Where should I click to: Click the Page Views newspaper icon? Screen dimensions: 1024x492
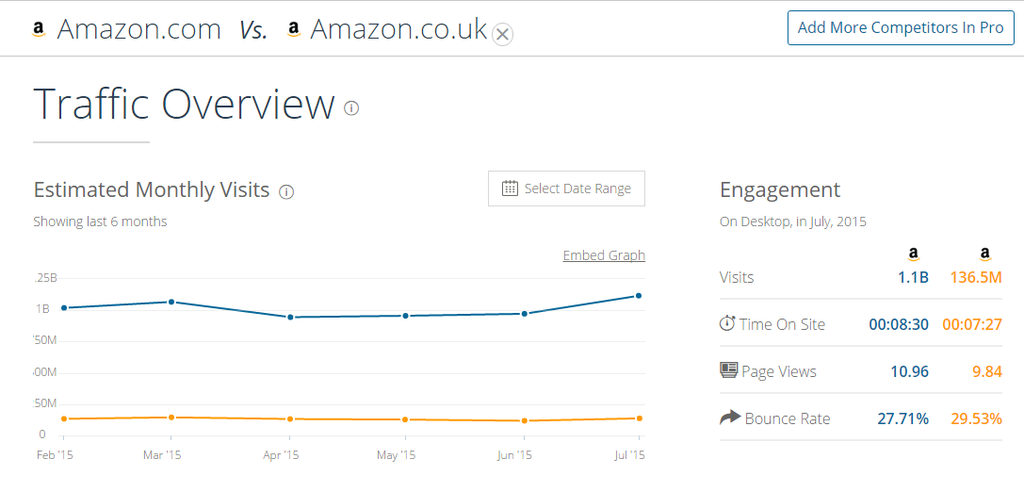(728, 370)
